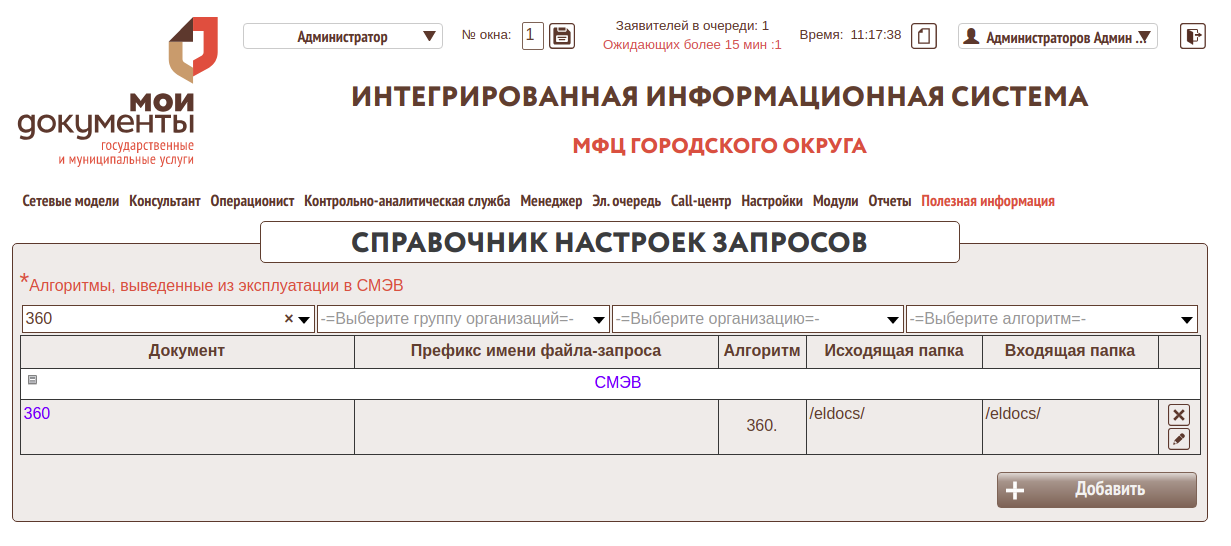1231x546 pixels.
Task: Open the organization selection dropdown
Action: [757, 319]
